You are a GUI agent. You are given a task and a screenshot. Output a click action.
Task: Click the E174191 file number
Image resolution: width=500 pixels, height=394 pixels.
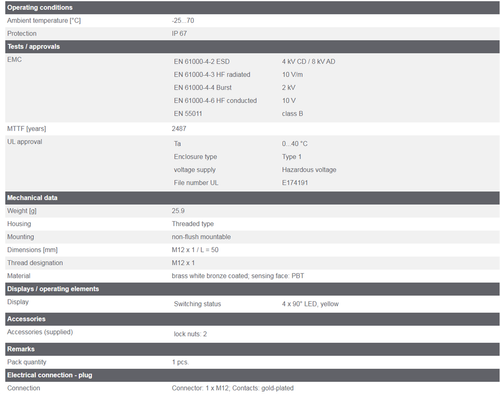pyautogui.click(x=295, y=183)
